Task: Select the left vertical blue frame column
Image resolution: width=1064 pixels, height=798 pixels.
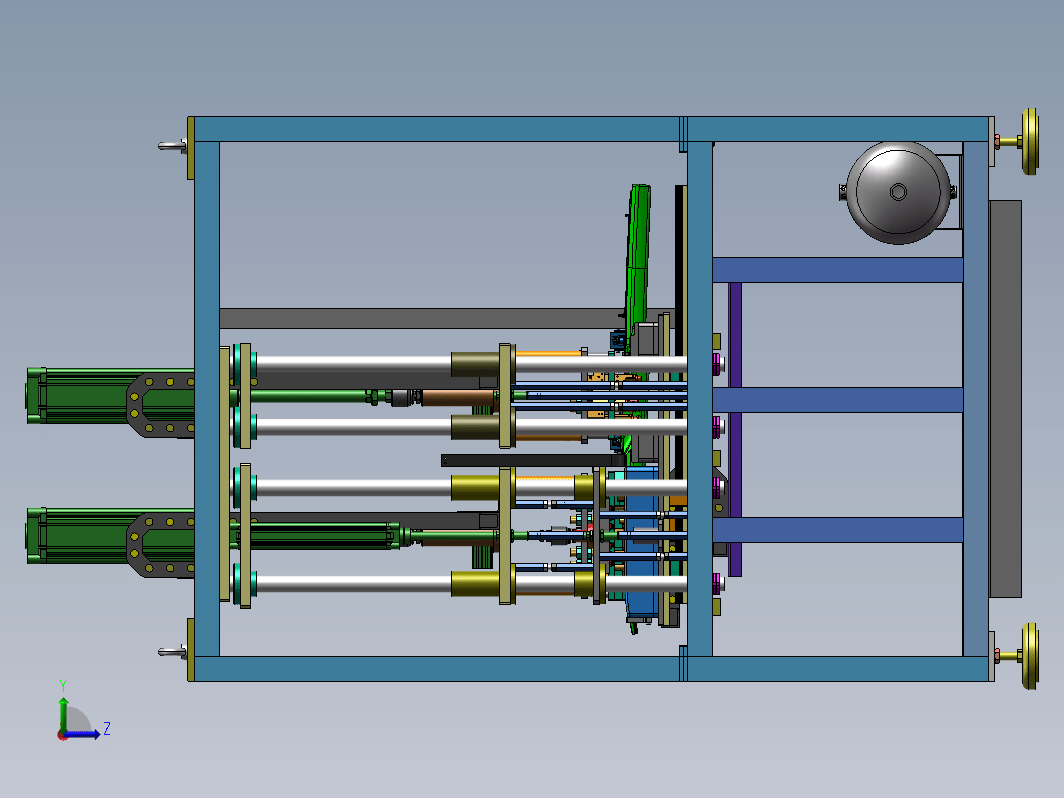Action: (x=207, y=399)
